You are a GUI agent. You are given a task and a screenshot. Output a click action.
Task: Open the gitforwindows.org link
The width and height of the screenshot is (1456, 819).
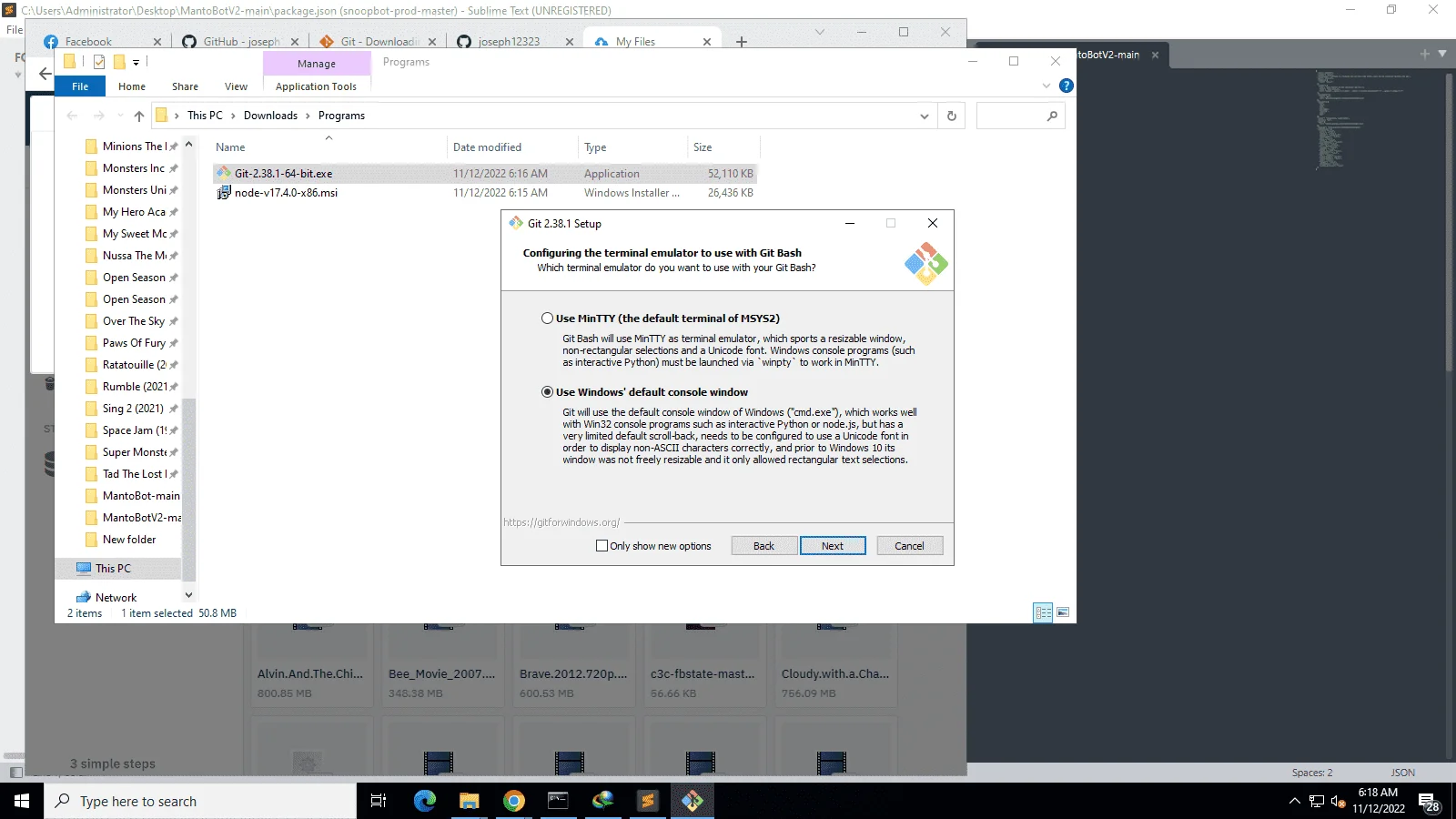click(x=561, y=522)
